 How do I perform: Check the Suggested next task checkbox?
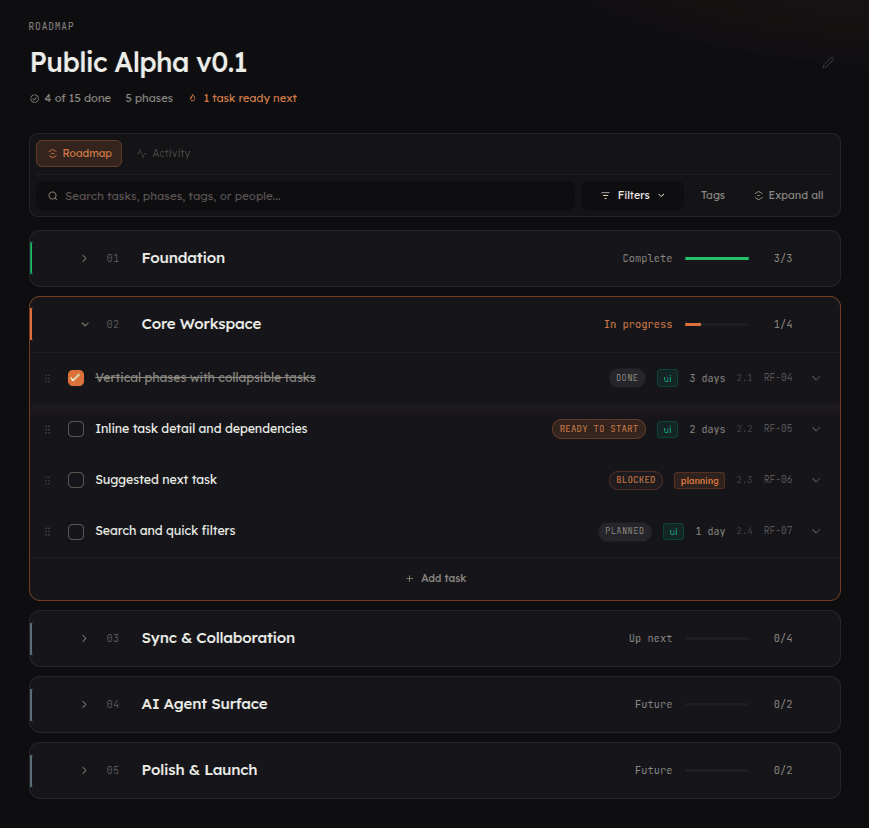pos(76,480)
